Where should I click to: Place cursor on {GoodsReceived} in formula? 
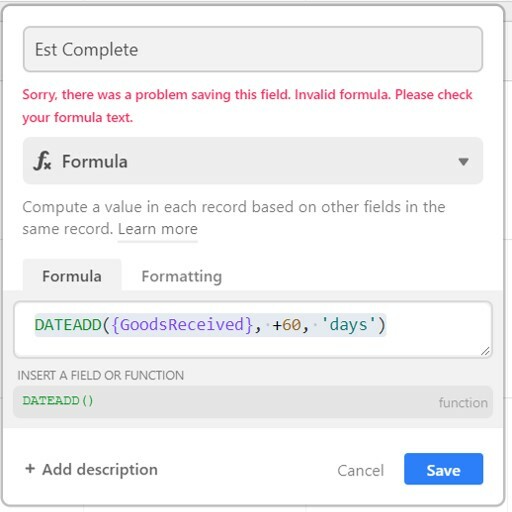(x=182, y=325)
